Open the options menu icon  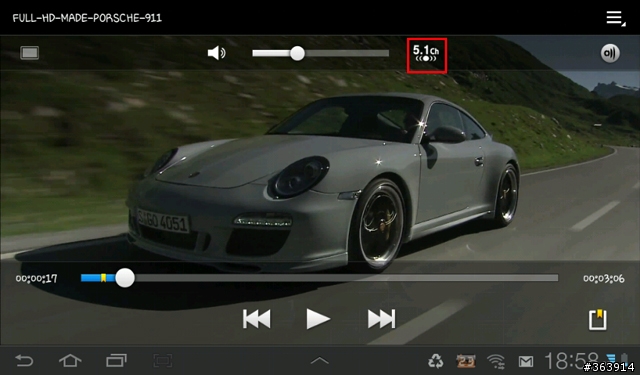click(x=615, y=18)
